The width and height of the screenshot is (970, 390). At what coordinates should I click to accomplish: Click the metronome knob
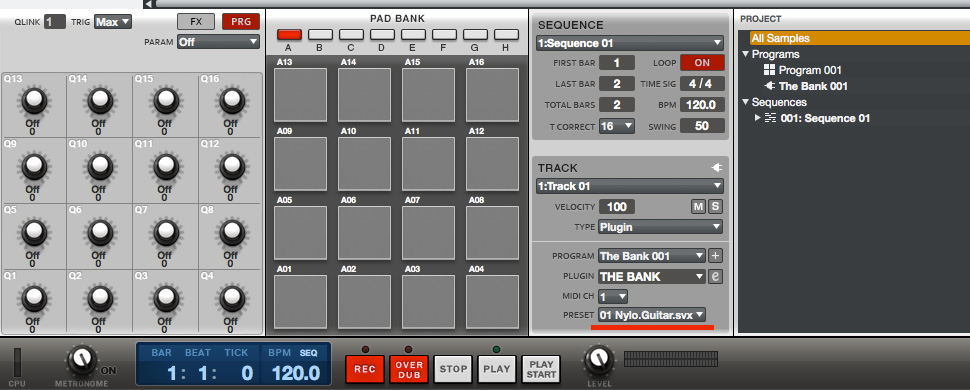(x=82, y=360)
